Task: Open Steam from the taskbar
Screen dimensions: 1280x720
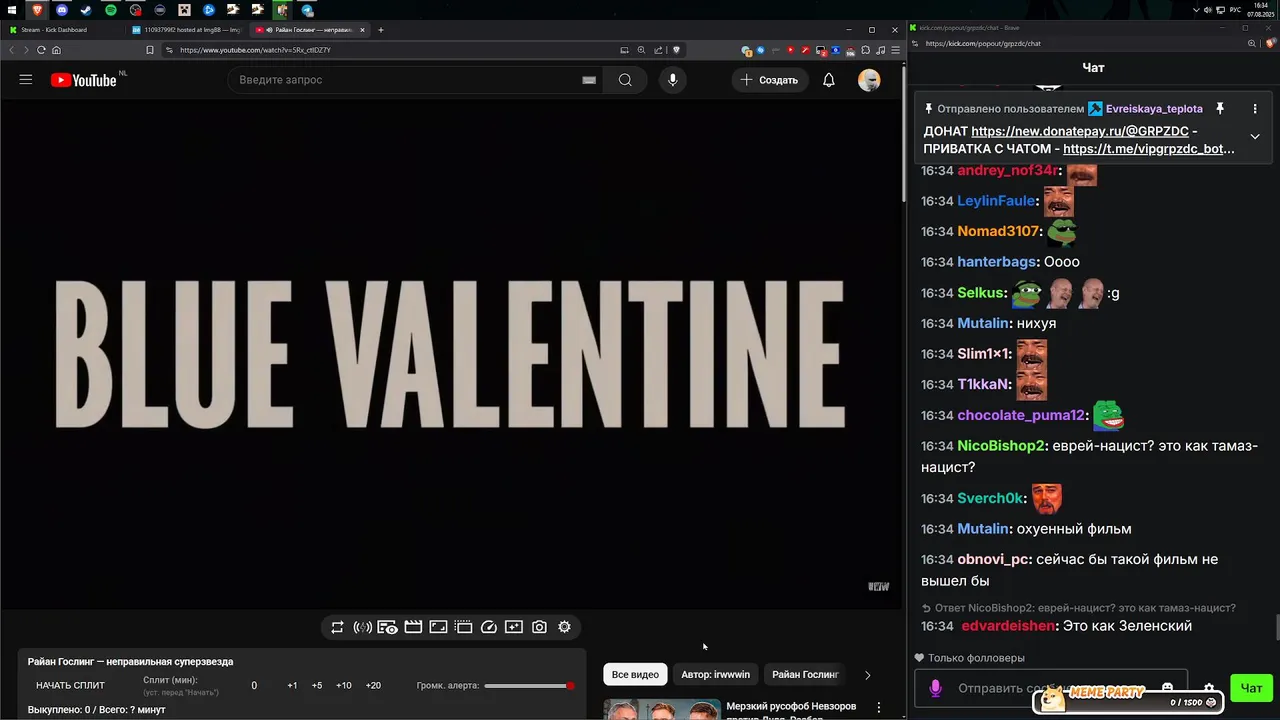Action: tap(86, 10)
